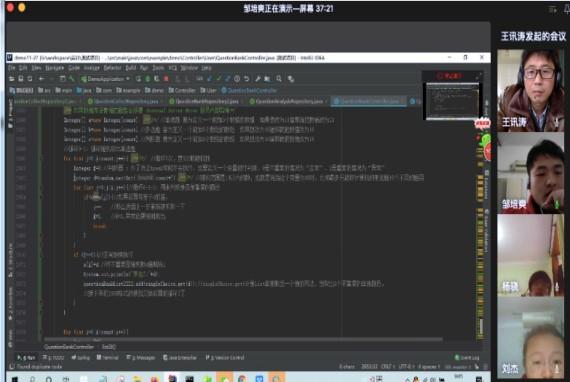Open the Search Everywhere magnifier icon
Image resolution: width=570 pixels, height=382 pixels.
click(279, 79)
